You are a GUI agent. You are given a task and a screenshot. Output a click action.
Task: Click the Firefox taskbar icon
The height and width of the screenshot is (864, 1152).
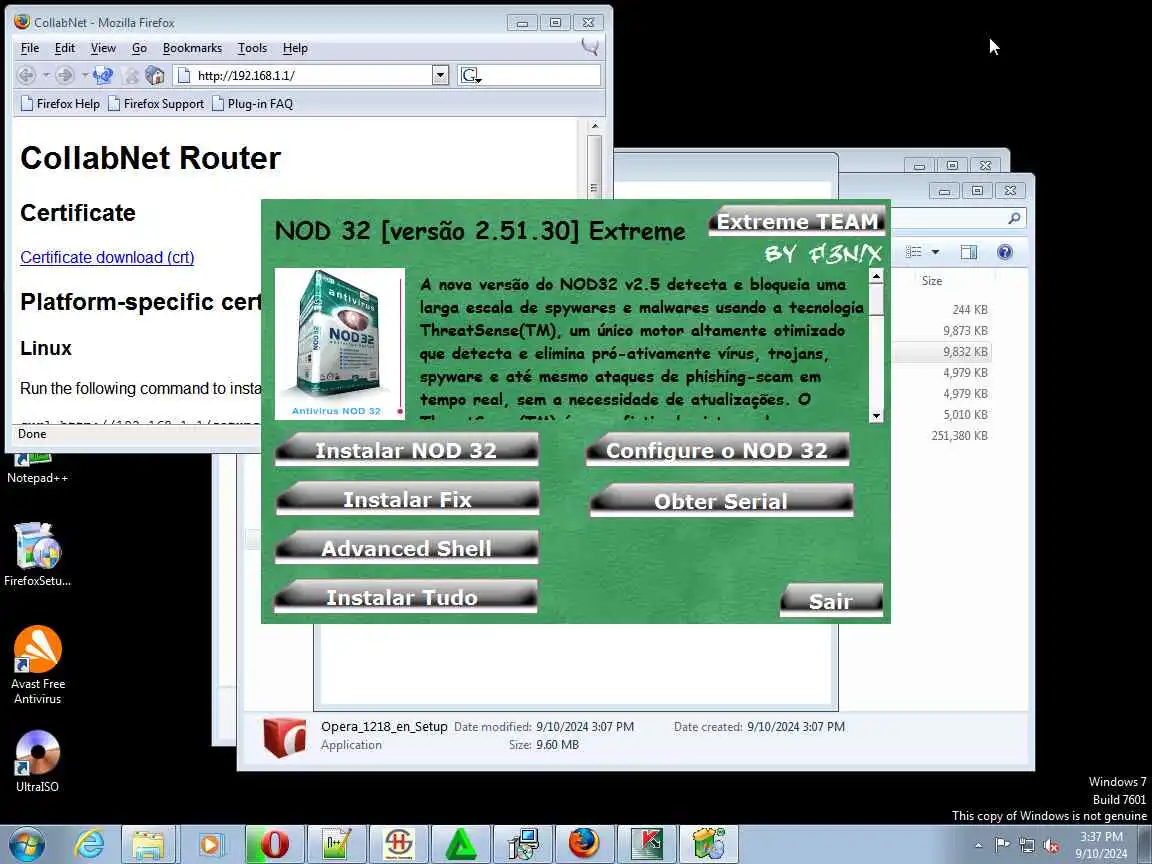coord(584,844)
